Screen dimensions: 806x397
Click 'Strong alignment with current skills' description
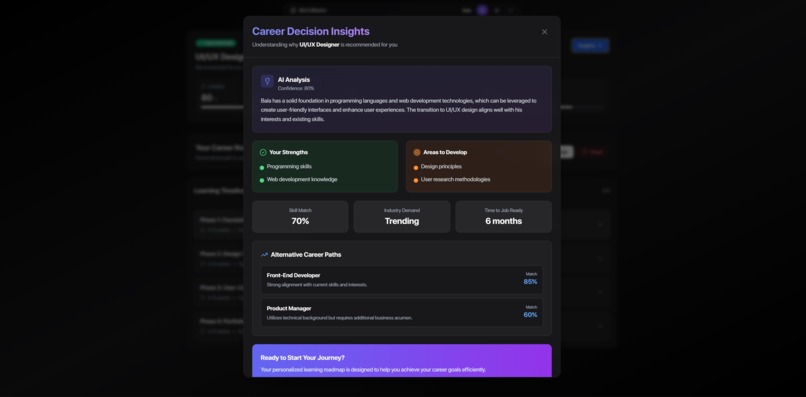(317, 285)
